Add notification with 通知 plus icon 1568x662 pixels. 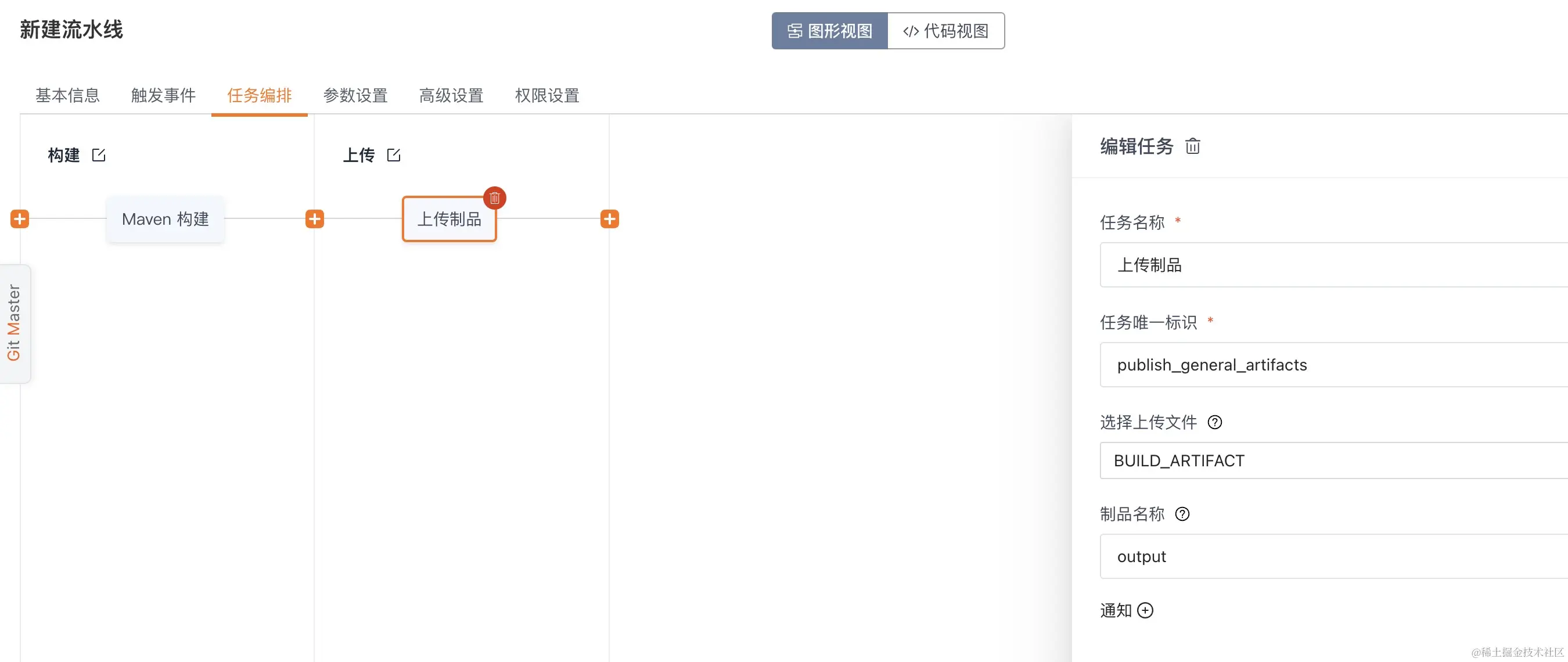click(1145, 610)
